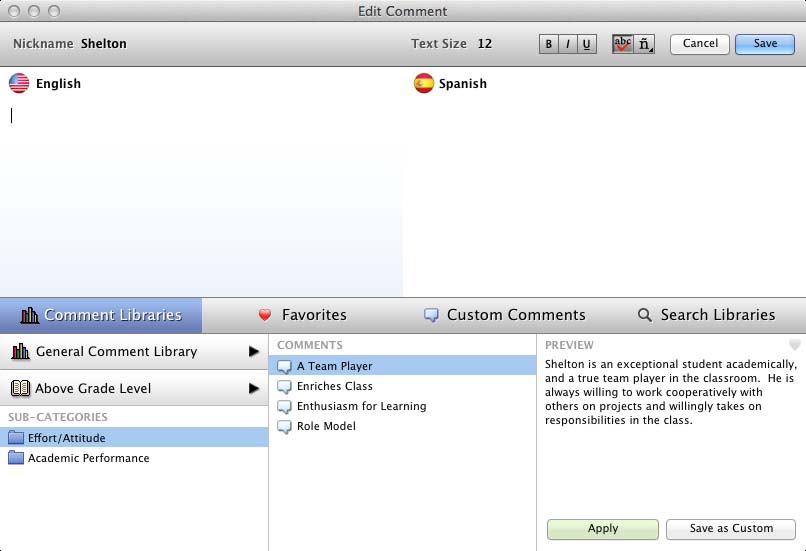Viewport: 806px width, 551px height.
Task: Click the open book icon beside Above Grade Level
Action: click(20, 388)
